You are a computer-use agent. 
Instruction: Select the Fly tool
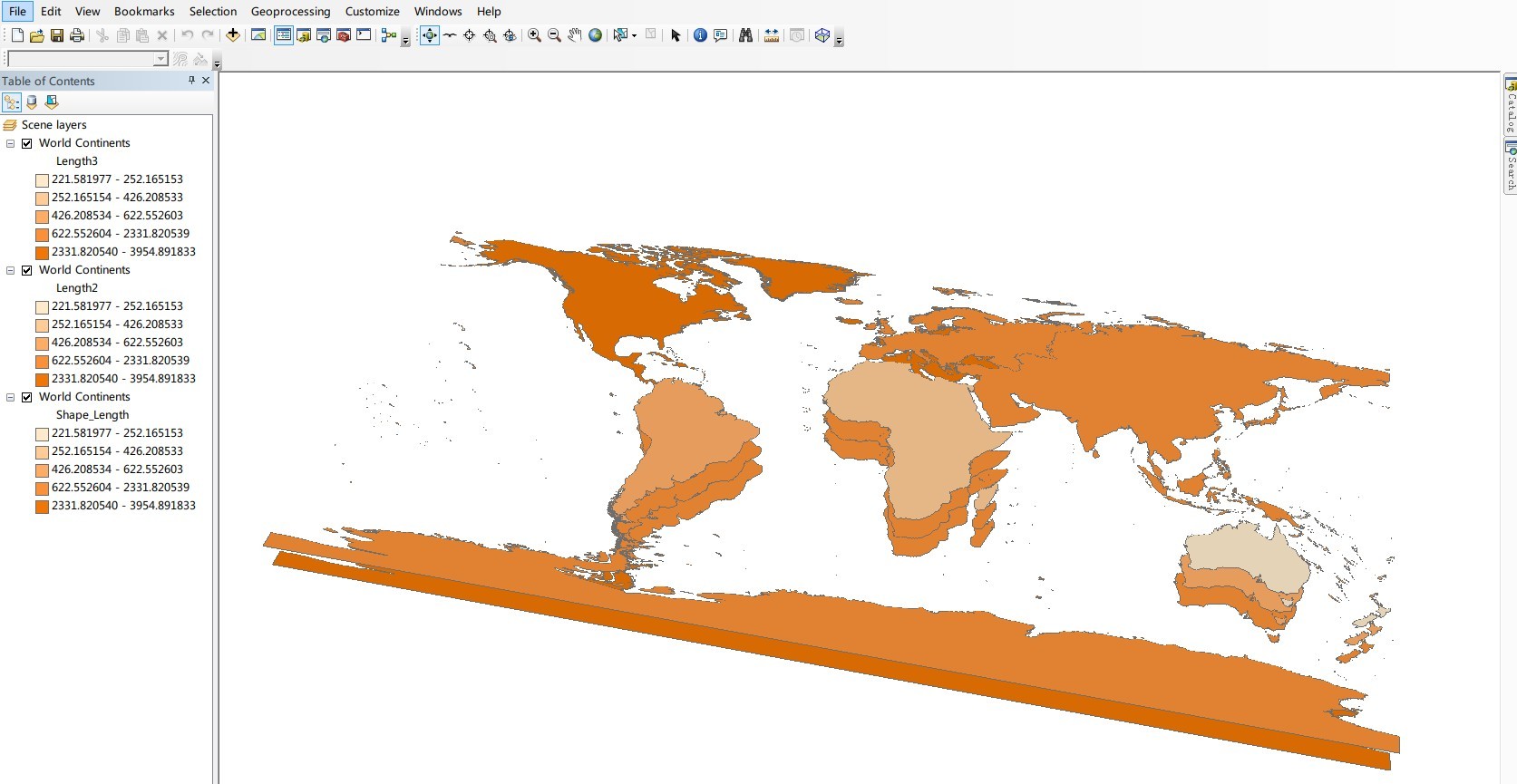[x=450, y=35]
